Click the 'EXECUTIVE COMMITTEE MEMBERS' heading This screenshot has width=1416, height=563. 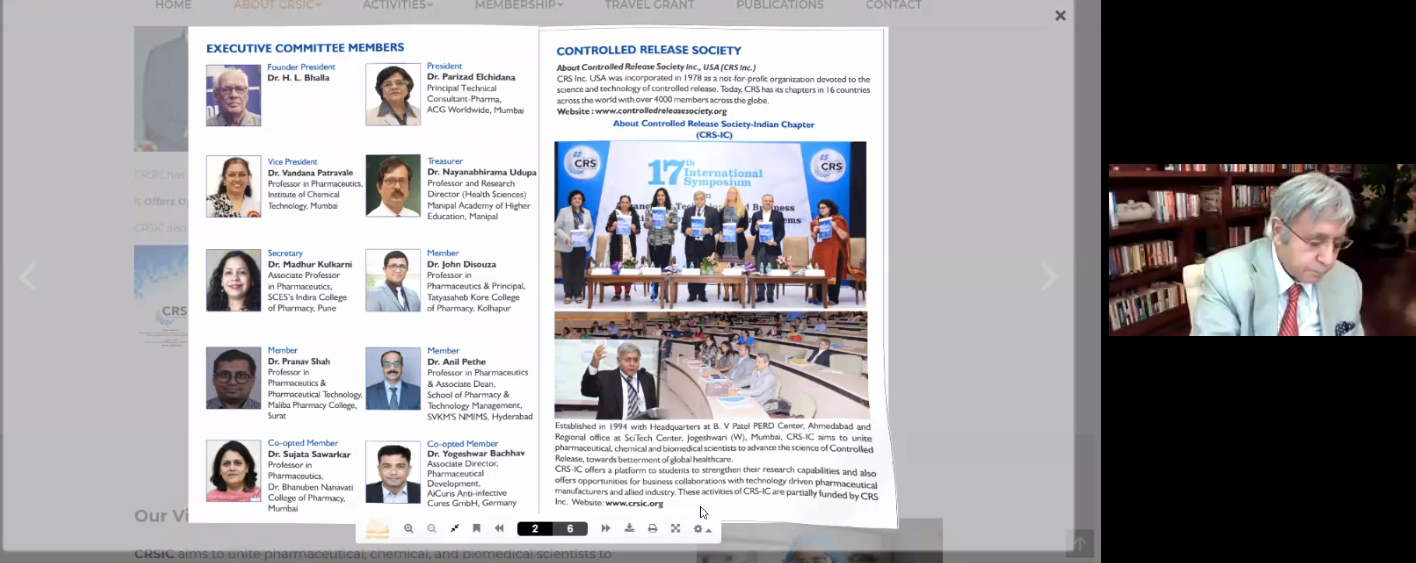tap(305, 47)
